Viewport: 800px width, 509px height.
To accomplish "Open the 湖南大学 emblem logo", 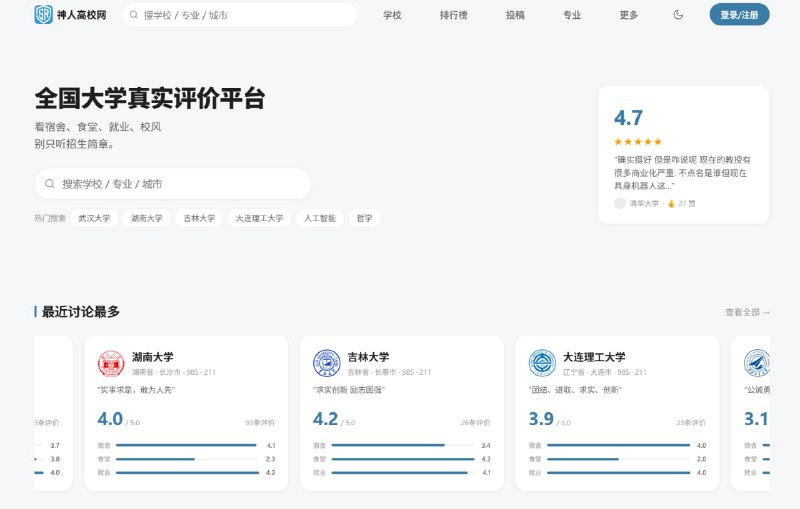I will click(111, 364).
